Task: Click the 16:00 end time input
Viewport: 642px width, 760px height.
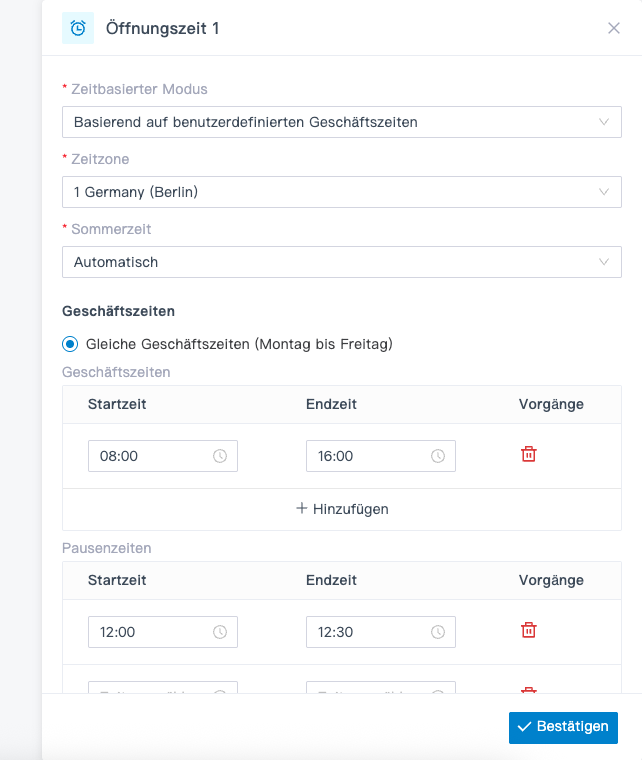Action: pos(370,456)
